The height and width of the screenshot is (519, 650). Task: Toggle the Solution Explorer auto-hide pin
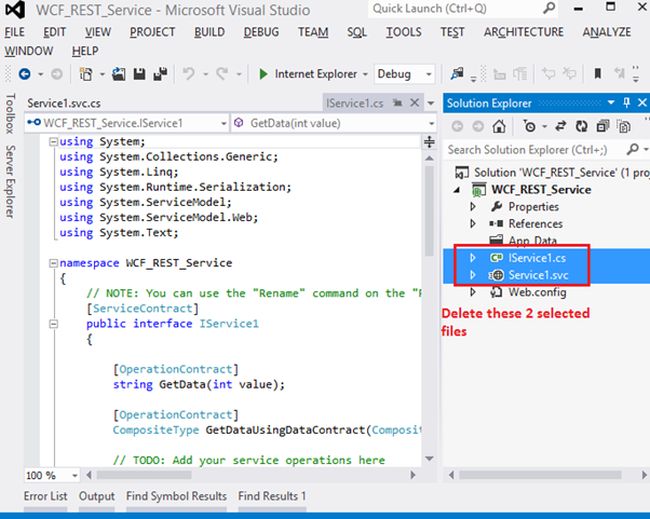point(627,103)
